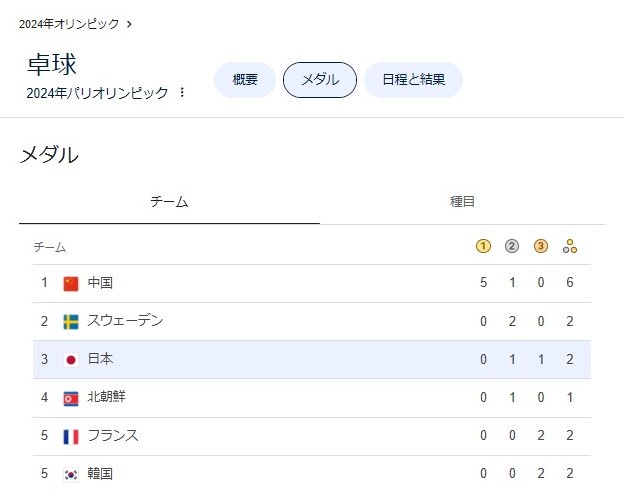Image resolution: width=624 pixels, height=494 pixels.
Task: Click the Sweden flag icon
Action: (71, 322)
